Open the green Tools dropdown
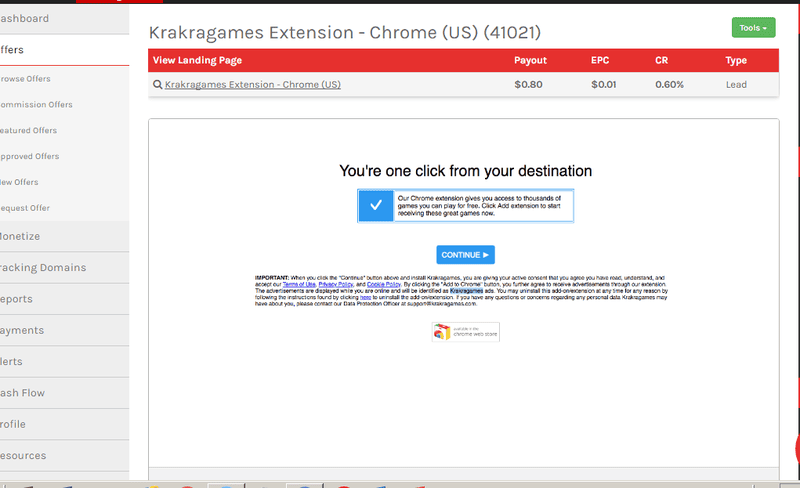The width and height of the screenshot is (800, 488). click(x=753, y=28)
